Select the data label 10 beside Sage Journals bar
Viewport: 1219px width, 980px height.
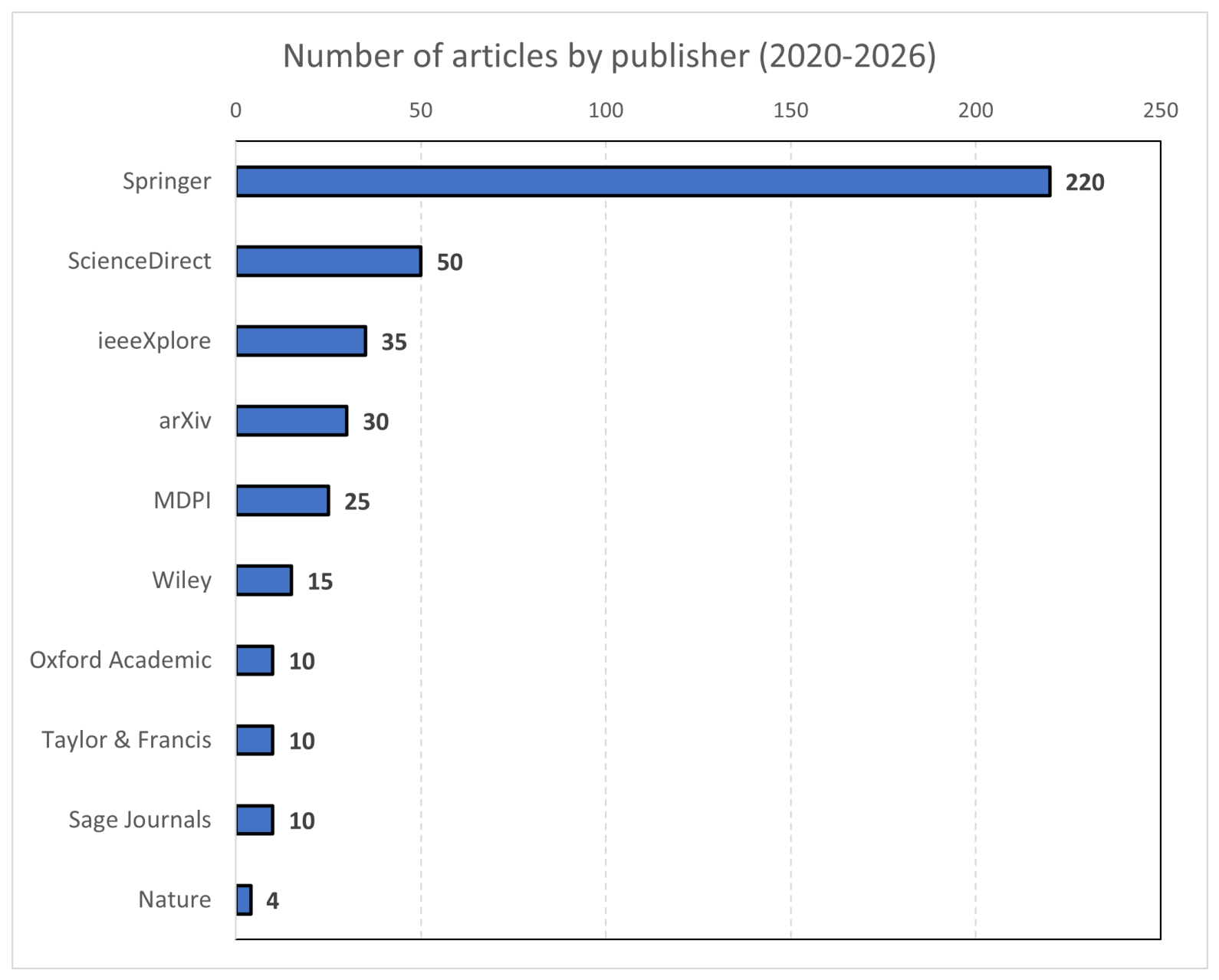click(x=302, y=821)
